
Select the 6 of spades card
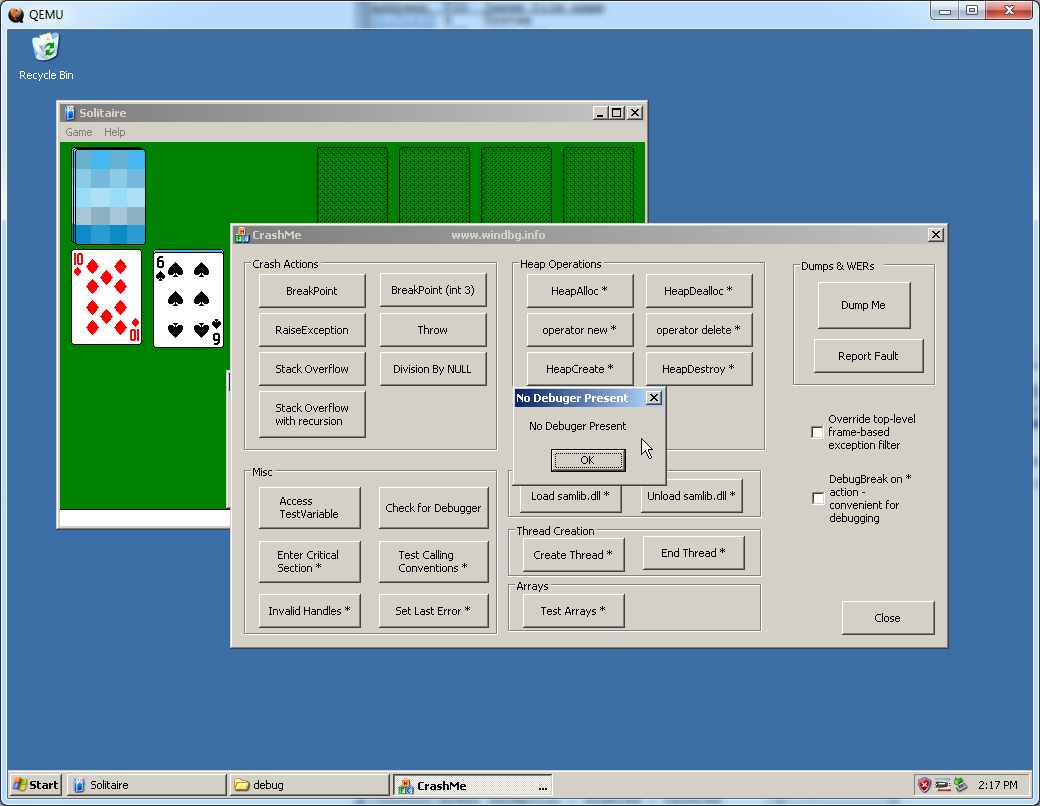coord(188,299)
